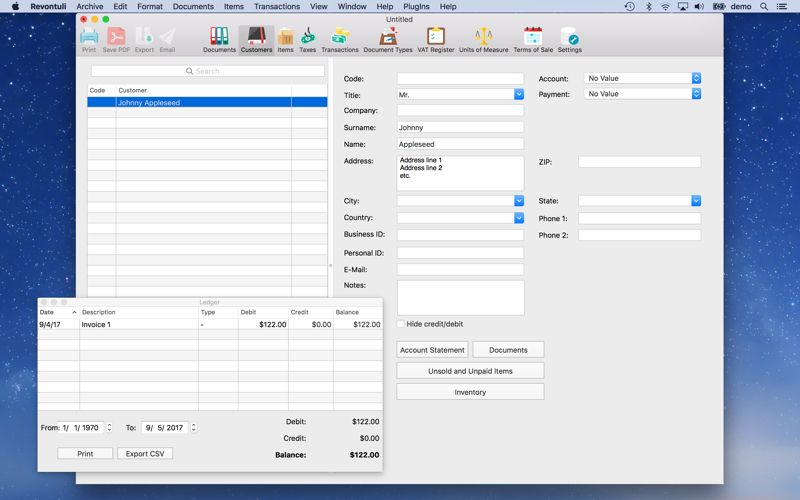
Task: Open Terms of Sale icon
Action: (533, 40)
